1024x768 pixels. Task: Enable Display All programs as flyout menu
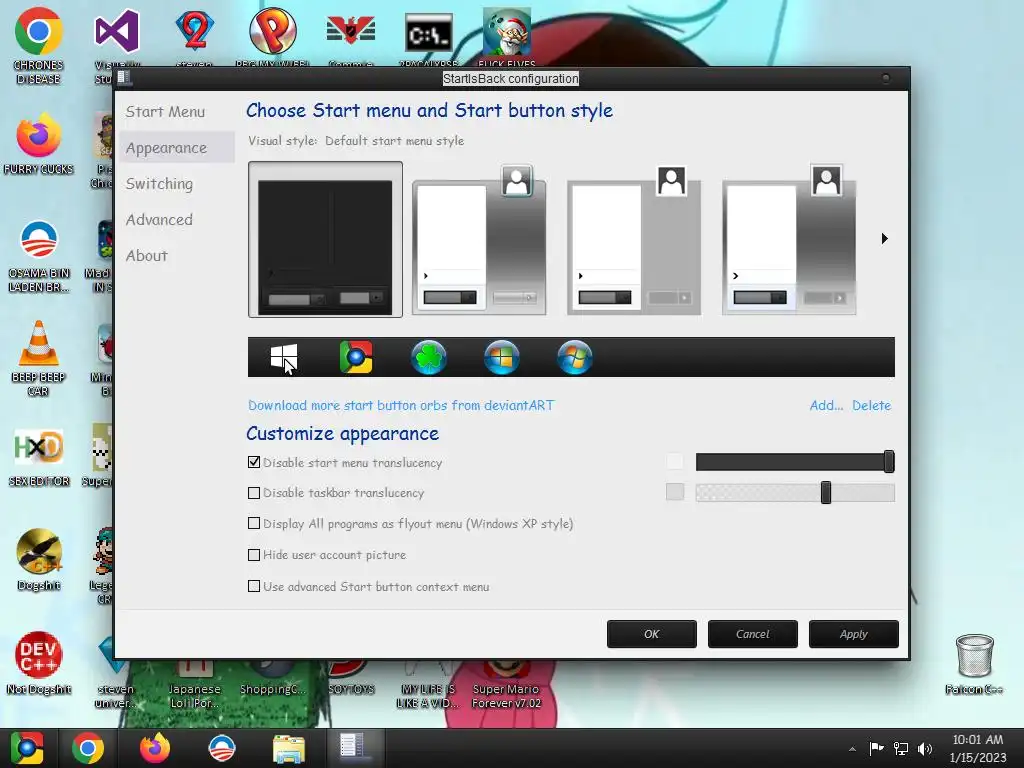(x=254, y=524)
